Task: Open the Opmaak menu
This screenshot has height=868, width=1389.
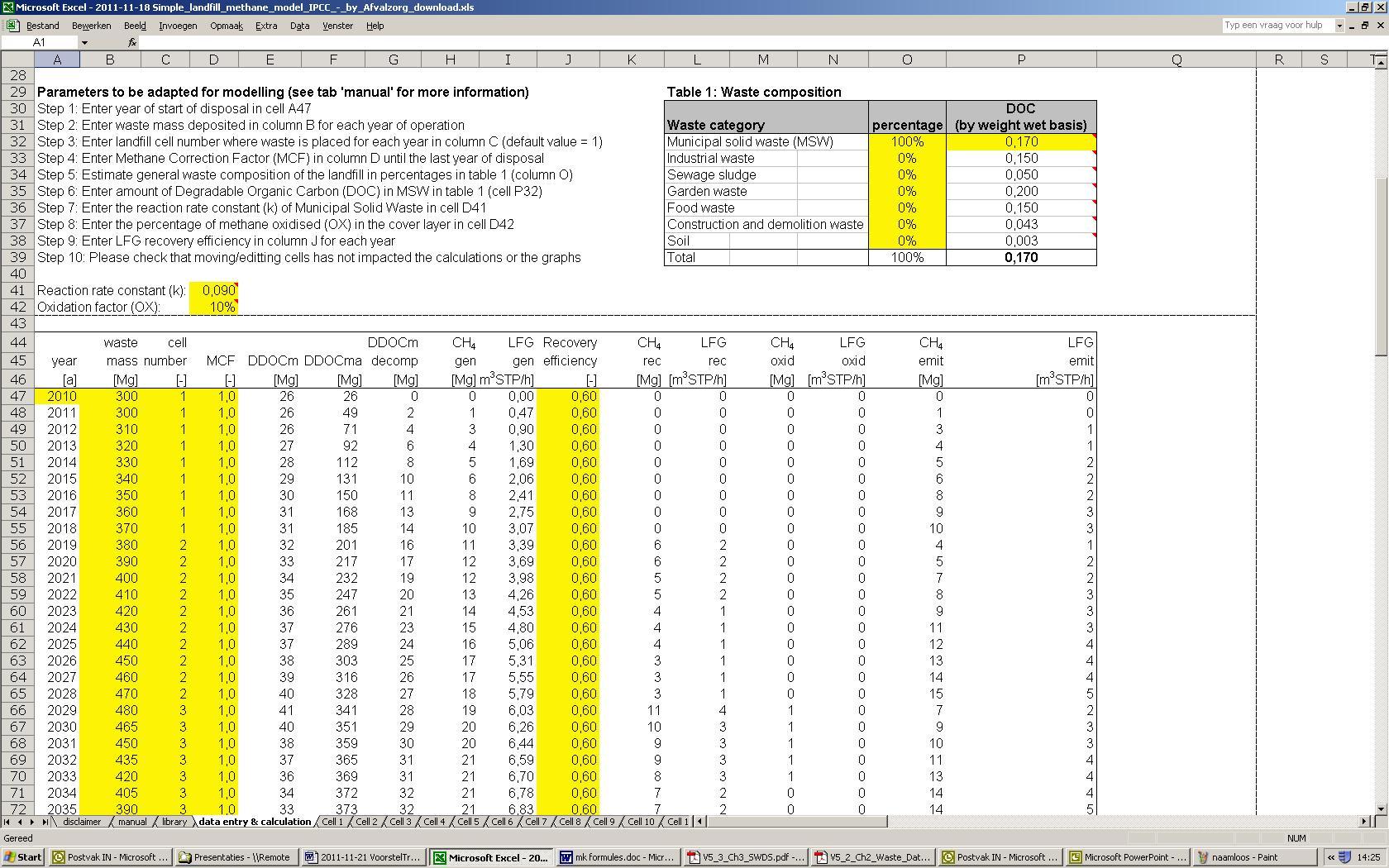Action: coord(226,26)
